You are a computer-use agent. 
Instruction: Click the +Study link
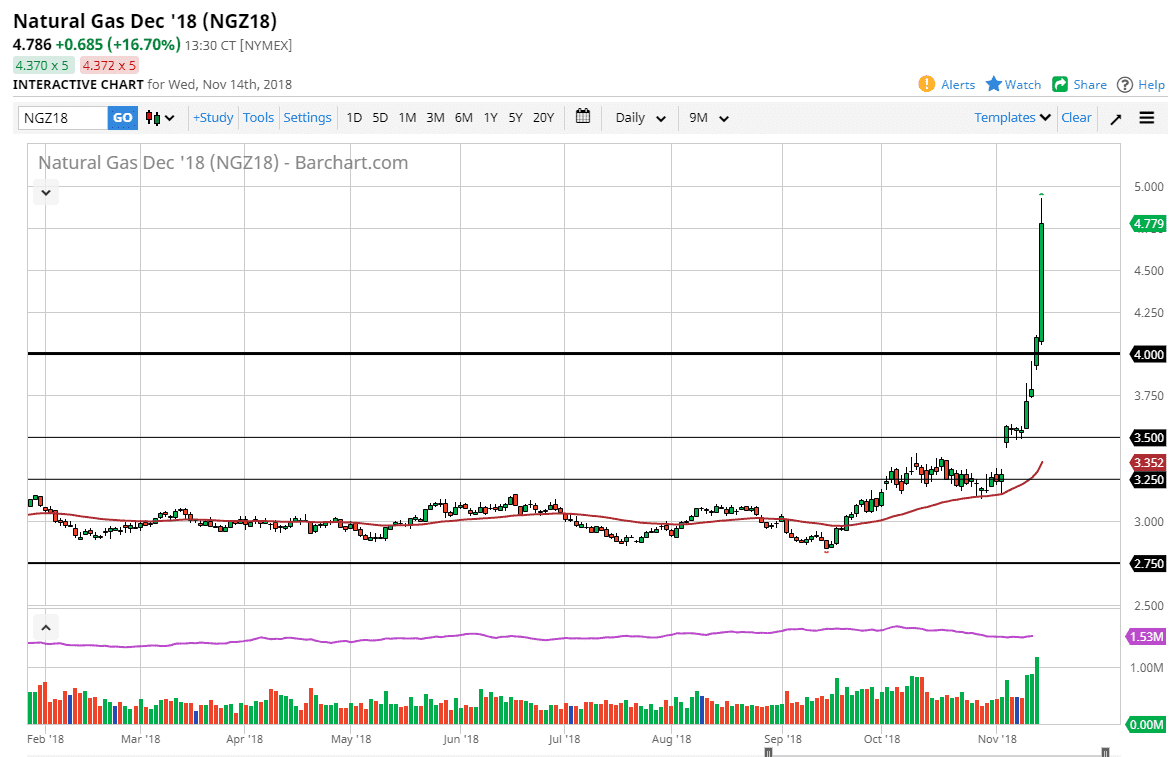(213, 117)
